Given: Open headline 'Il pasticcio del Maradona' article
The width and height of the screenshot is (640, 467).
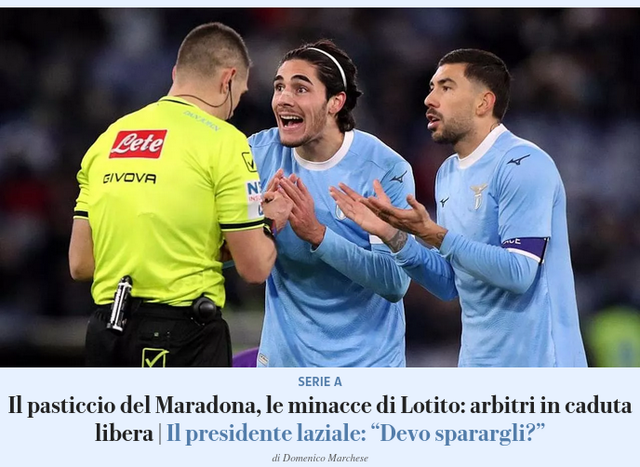Looking at the screenshot, I should (x=320, y=419).
